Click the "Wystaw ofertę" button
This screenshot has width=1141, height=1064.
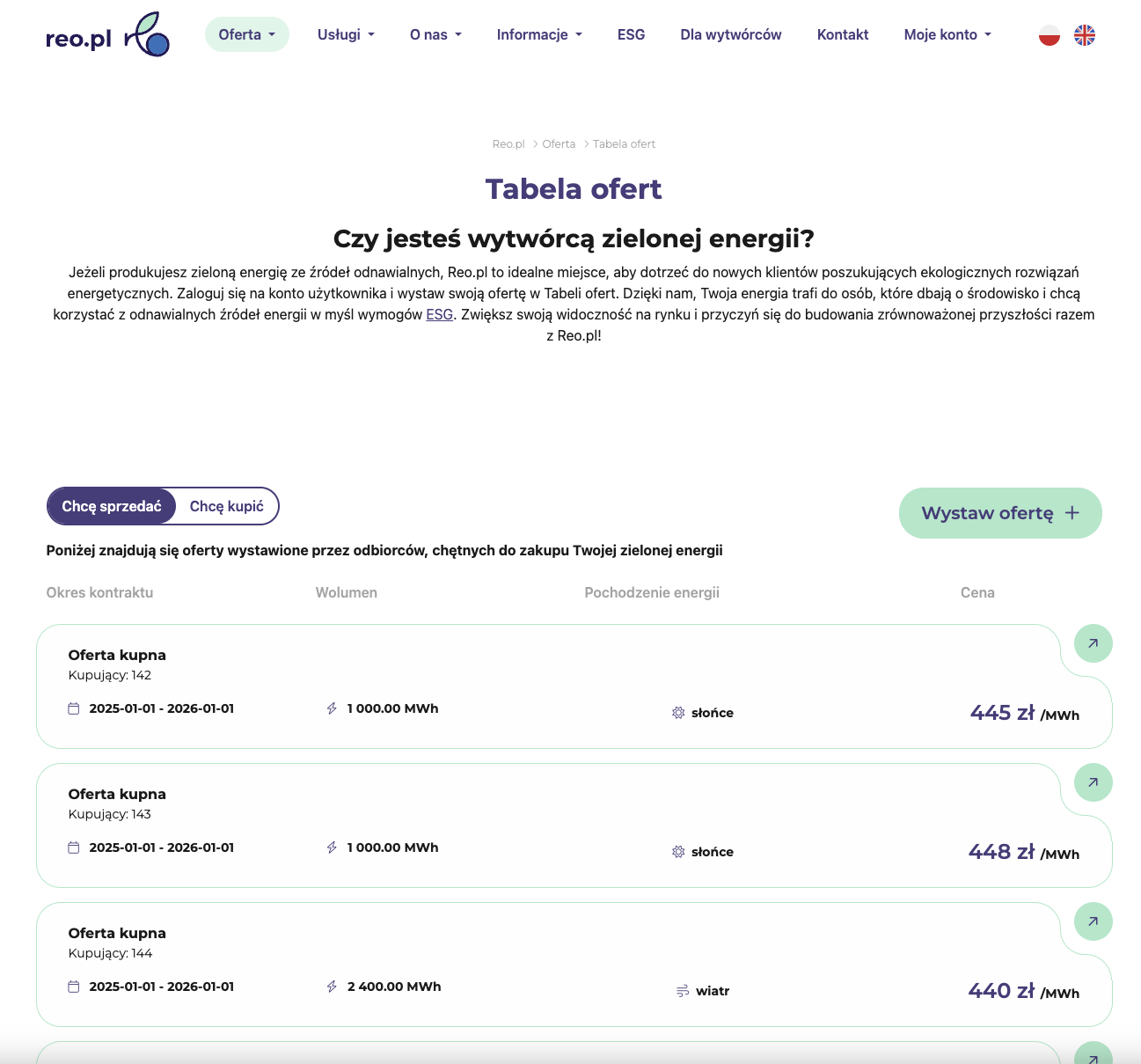(x=1000, y=513)
